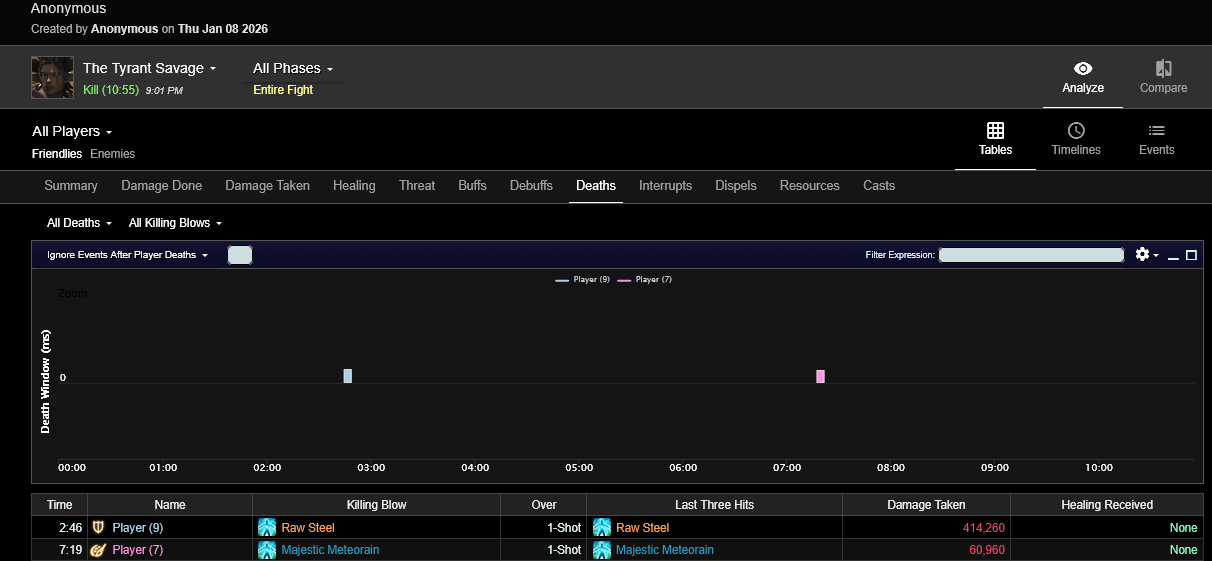This screenshot has height=561, width=1212.
Task: Click the box beside Ignore Events dropdown
Action: [240, 255]
